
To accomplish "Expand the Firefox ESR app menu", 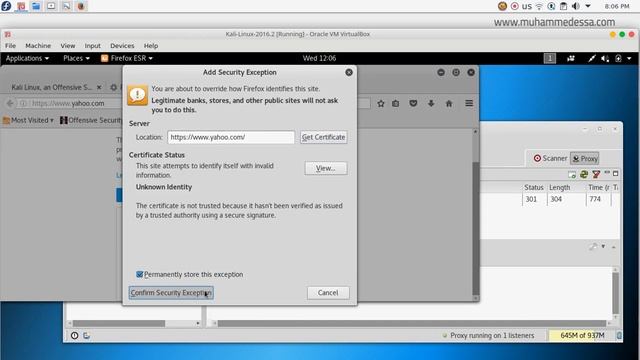I will [x=127, y=58].
